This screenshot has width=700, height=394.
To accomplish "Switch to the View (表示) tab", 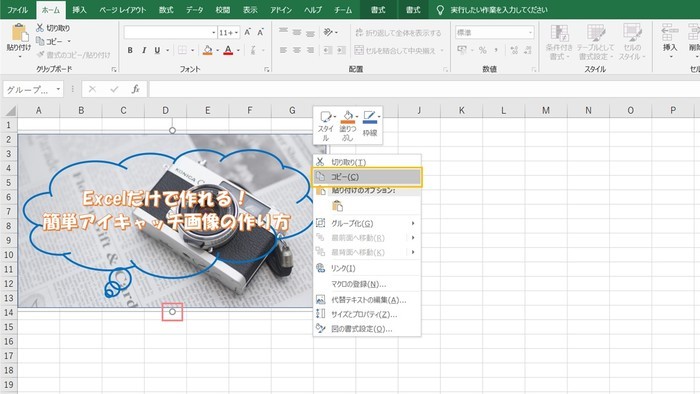I will (x=250, y=9).
